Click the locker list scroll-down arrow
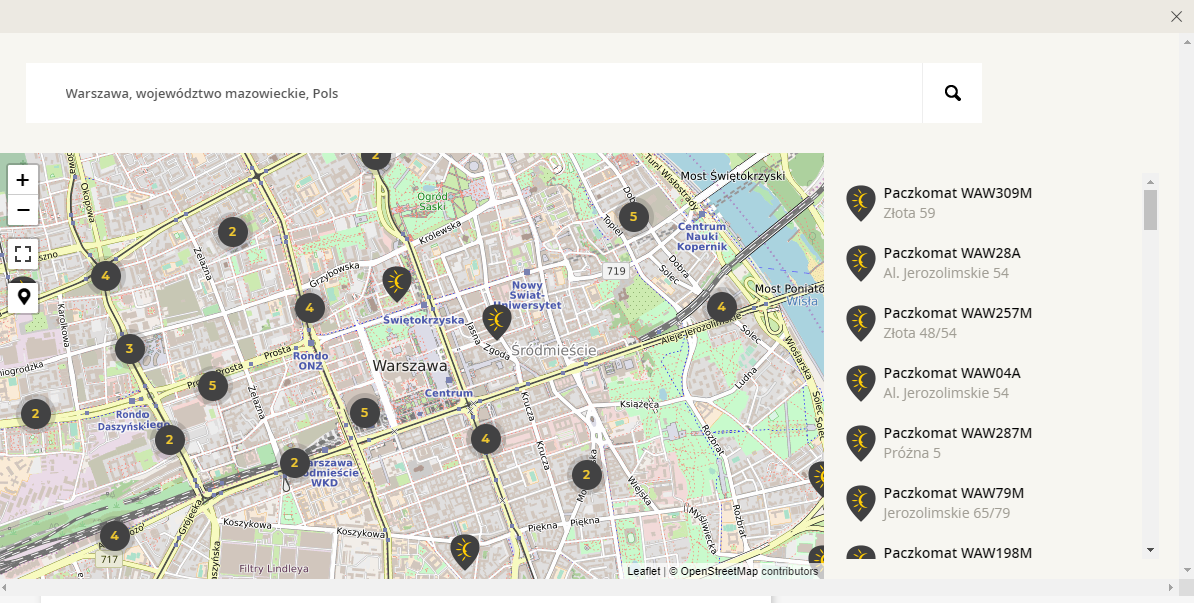This screenshot has height=603, width=1194. coord(1151,550)
